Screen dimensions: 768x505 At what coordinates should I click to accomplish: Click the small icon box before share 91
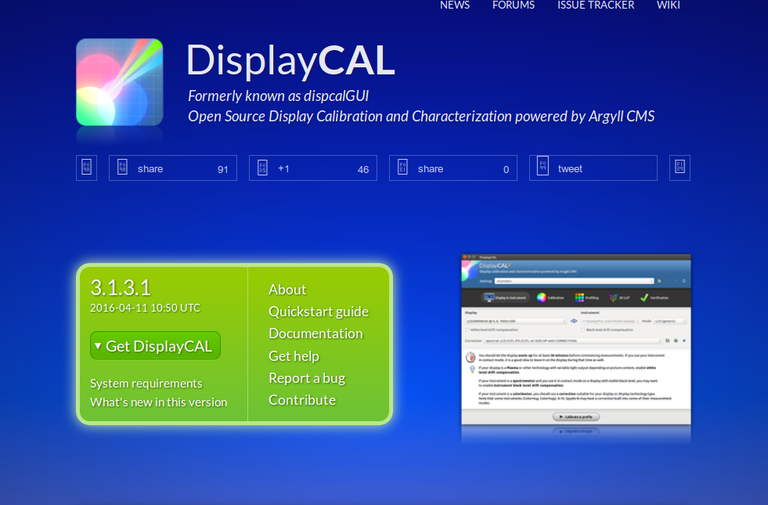click(86, 168)
